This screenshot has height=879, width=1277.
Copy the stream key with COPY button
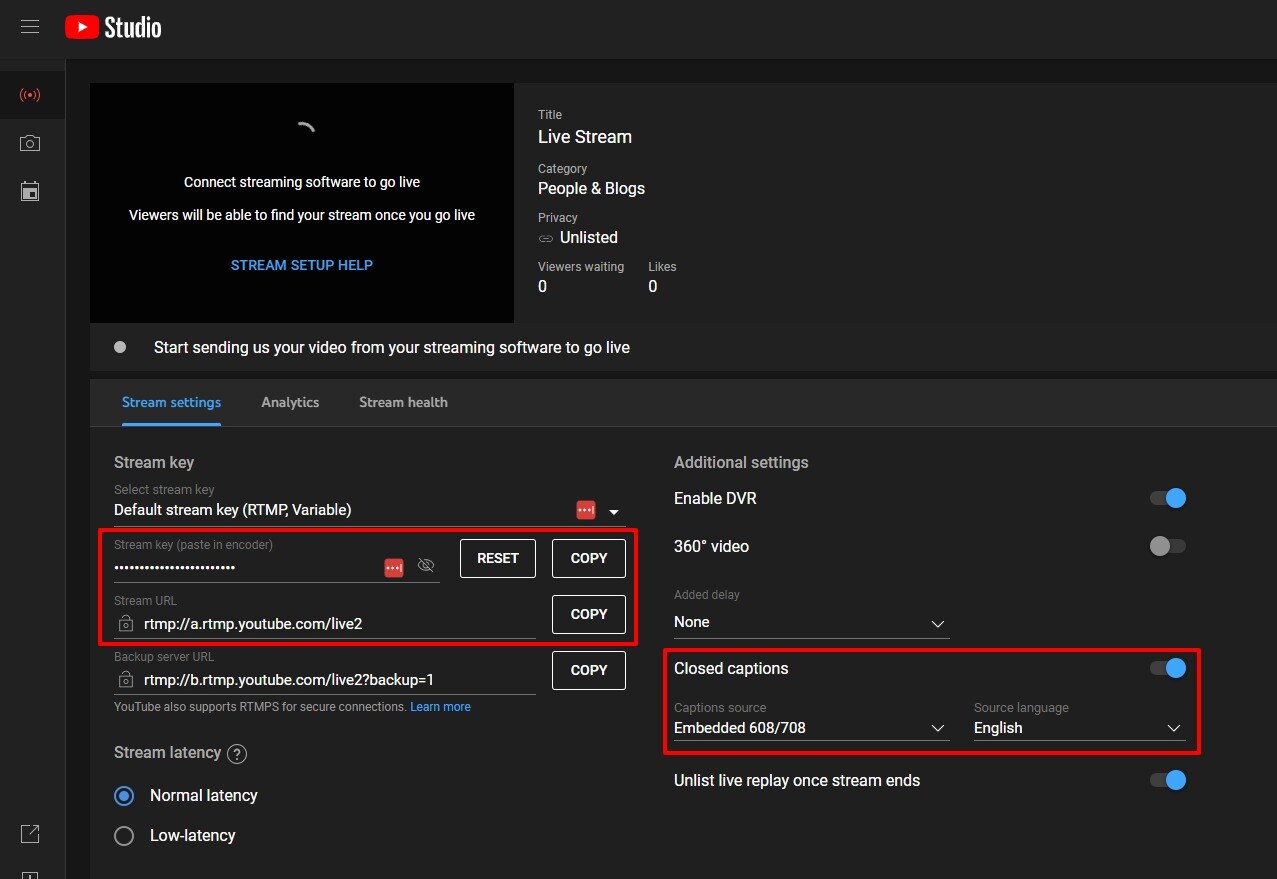589,558
